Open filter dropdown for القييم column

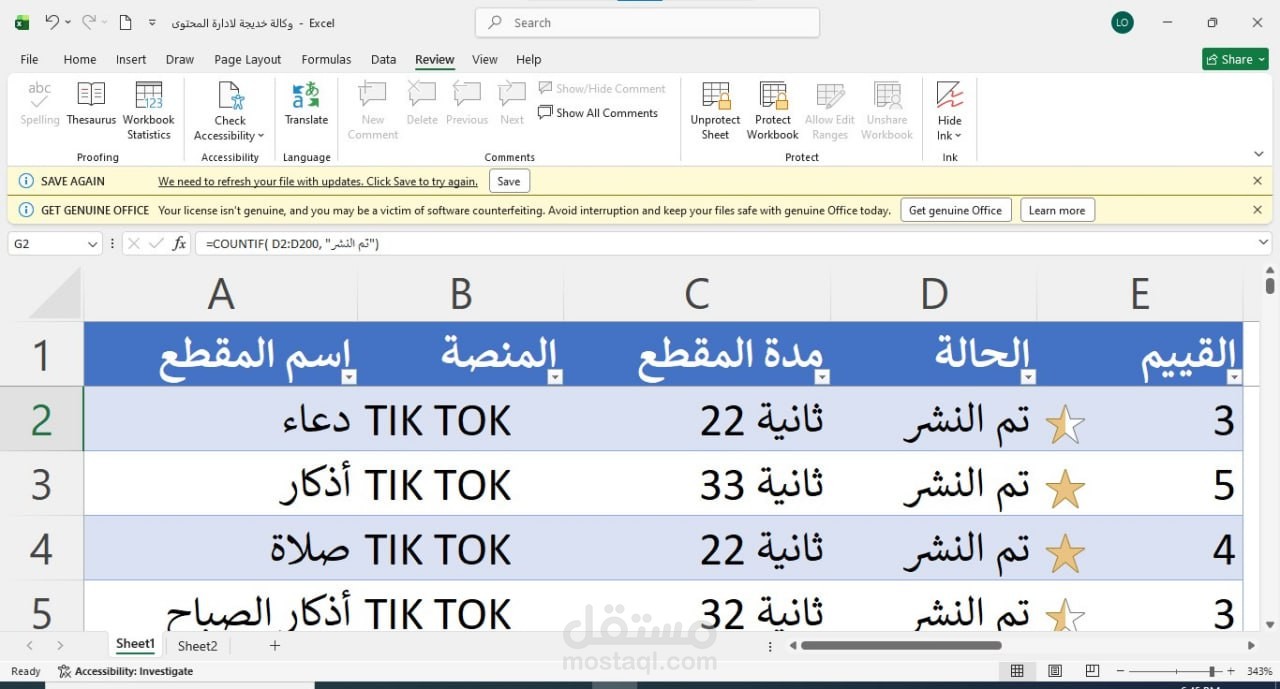click(1234, 376)
